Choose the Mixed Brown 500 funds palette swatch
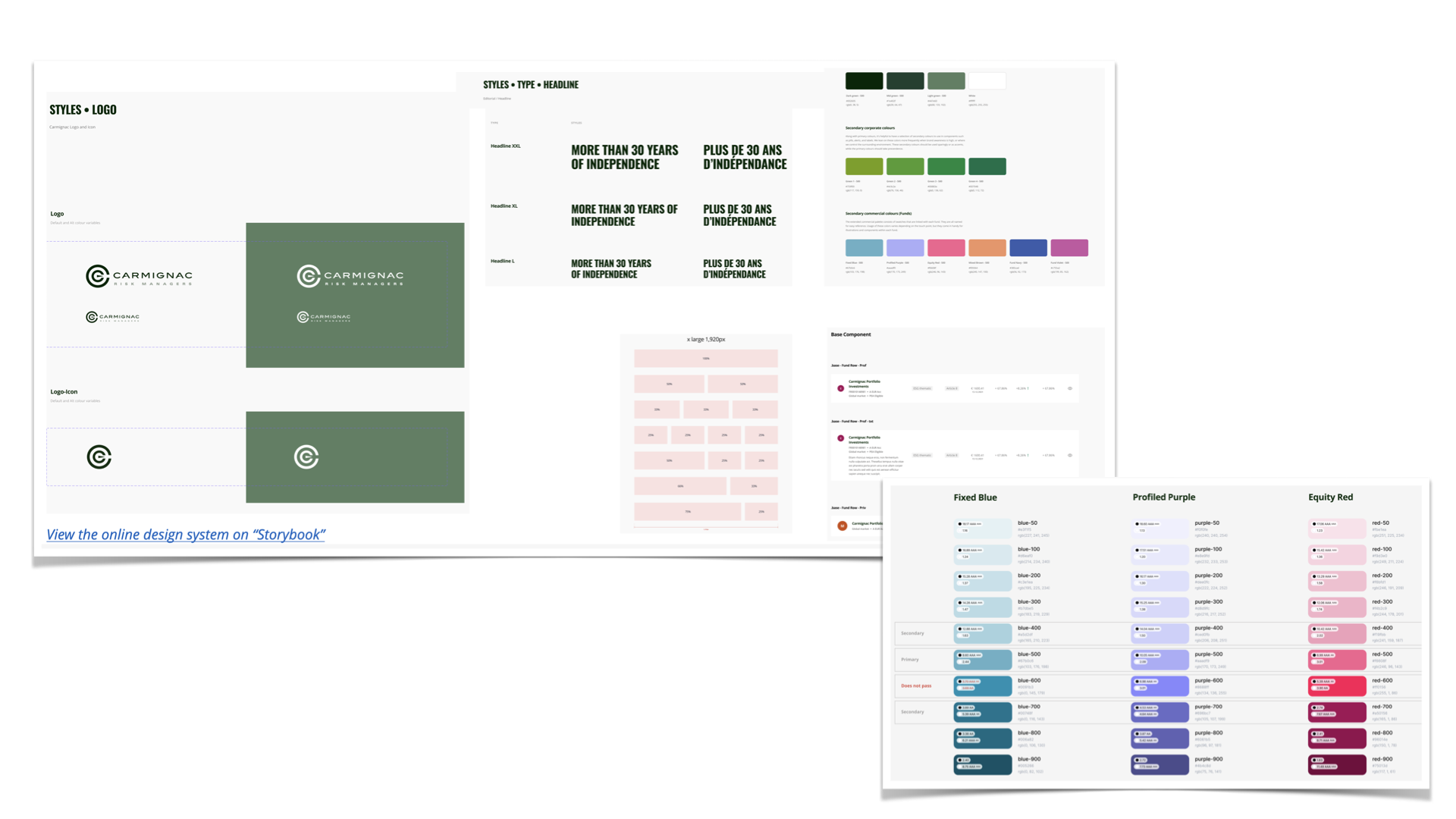 987,248
